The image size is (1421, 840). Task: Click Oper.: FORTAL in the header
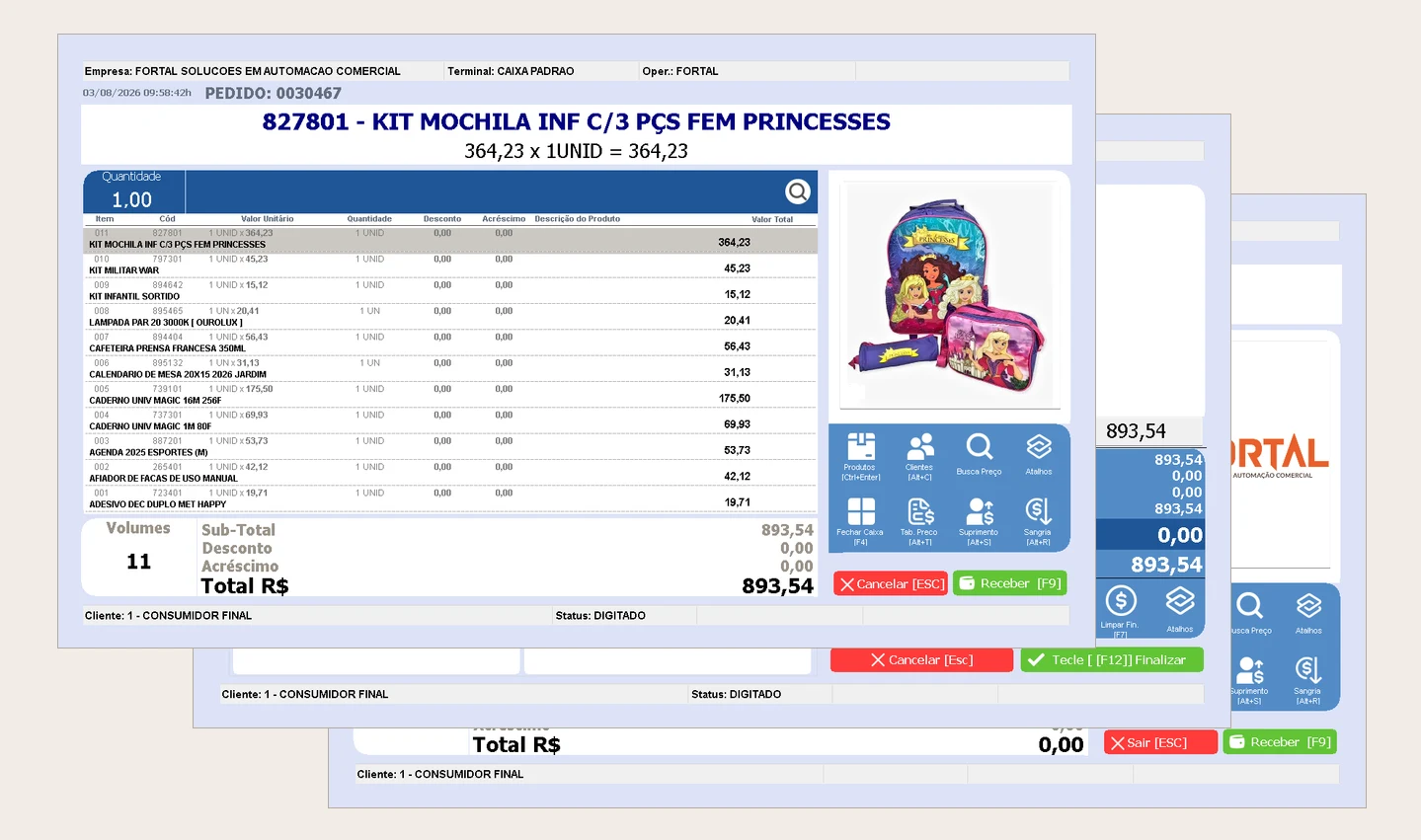point(680,71)
